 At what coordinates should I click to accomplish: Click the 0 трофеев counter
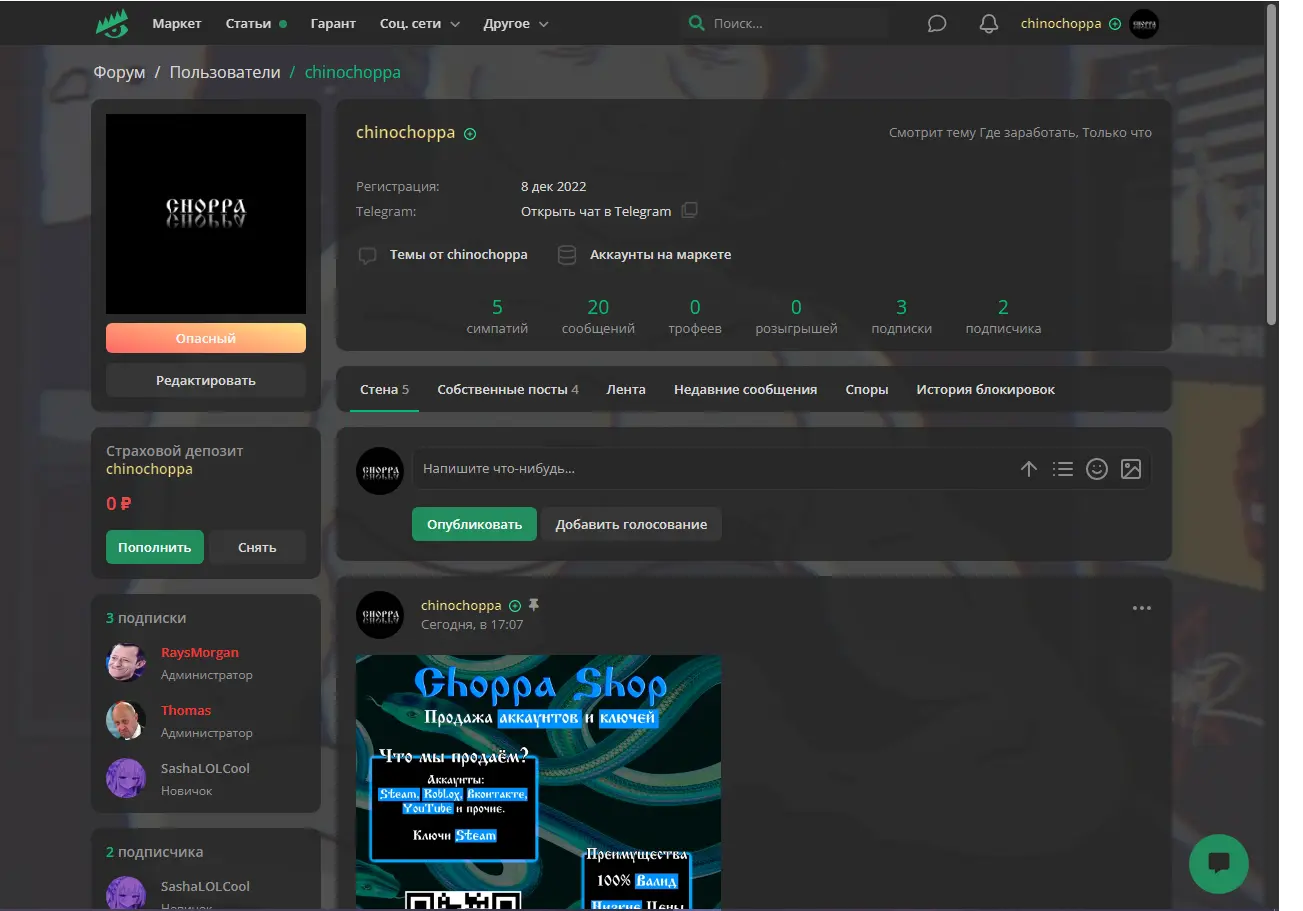click(695, 316)
